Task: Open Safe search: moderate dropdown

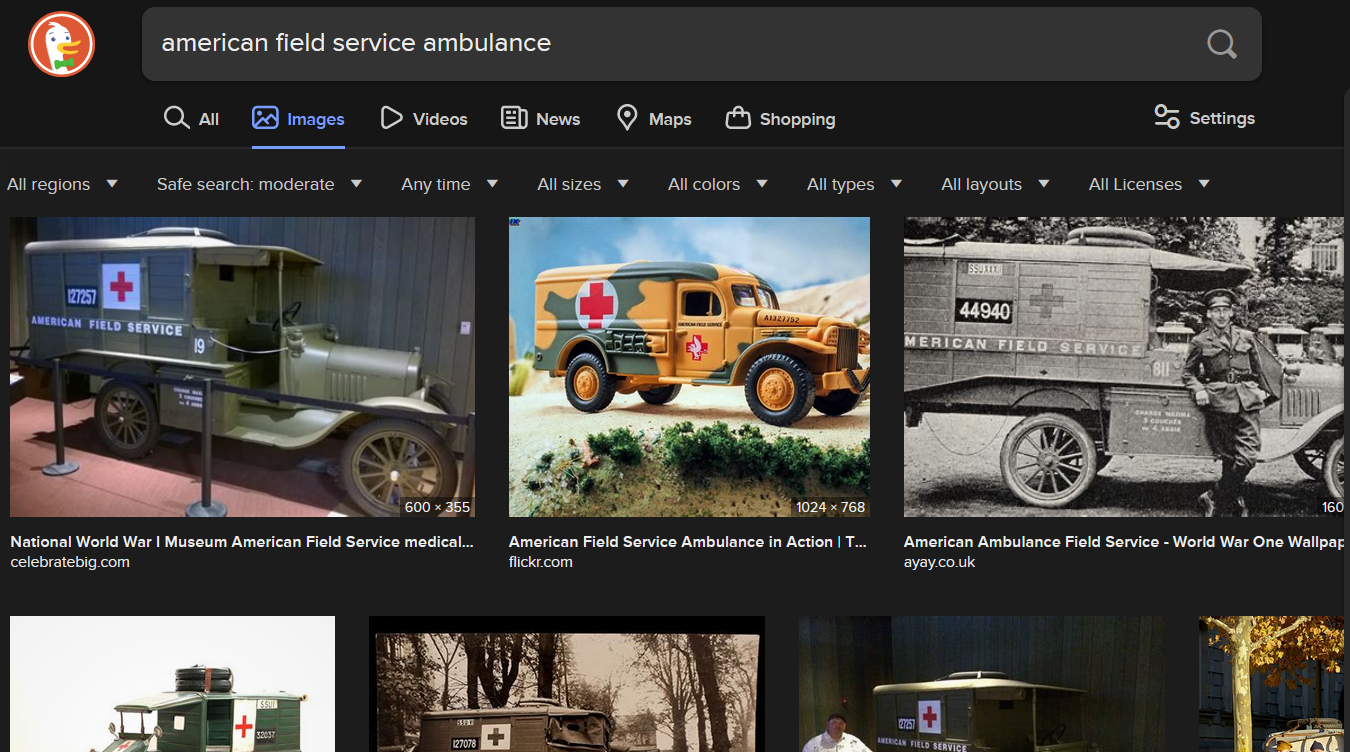Action: coord(259,184)
